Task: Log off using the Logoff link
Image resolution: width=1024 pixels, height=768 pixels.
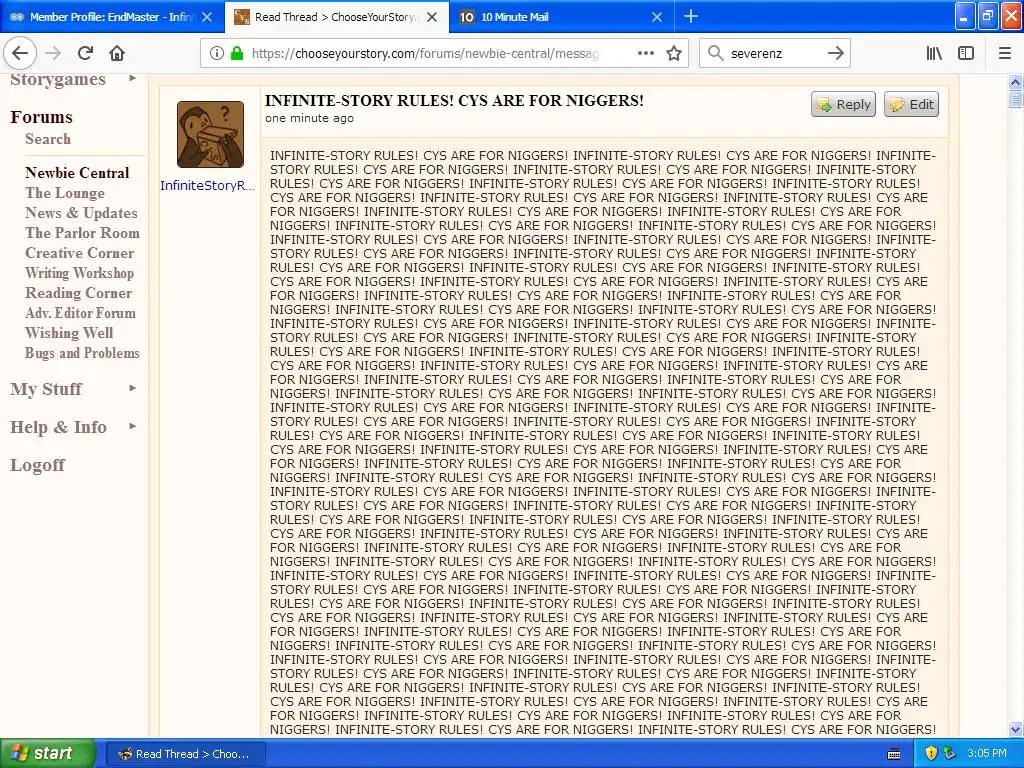Action: (37, 465)
